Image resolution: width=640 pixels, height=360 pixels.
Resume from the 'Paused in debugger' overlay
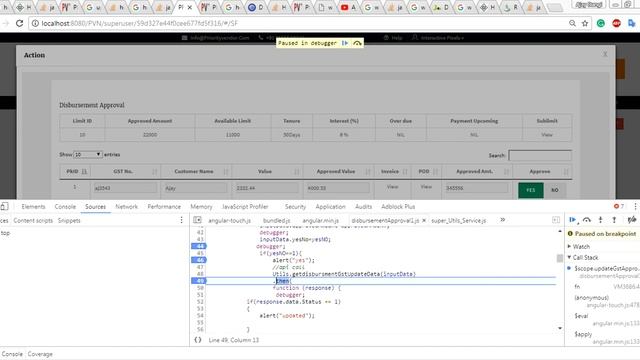point(345,43)
